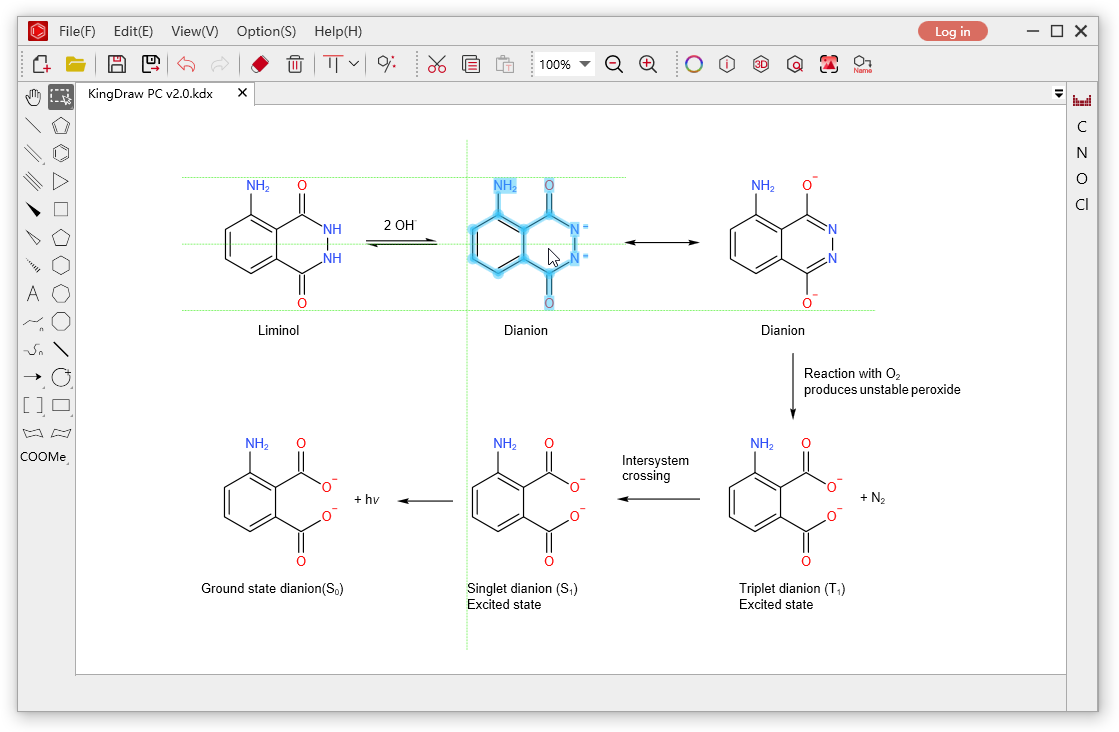Open file via the folder icon
The width and height of the screenshot is (1119, 732).
(76, 64)
